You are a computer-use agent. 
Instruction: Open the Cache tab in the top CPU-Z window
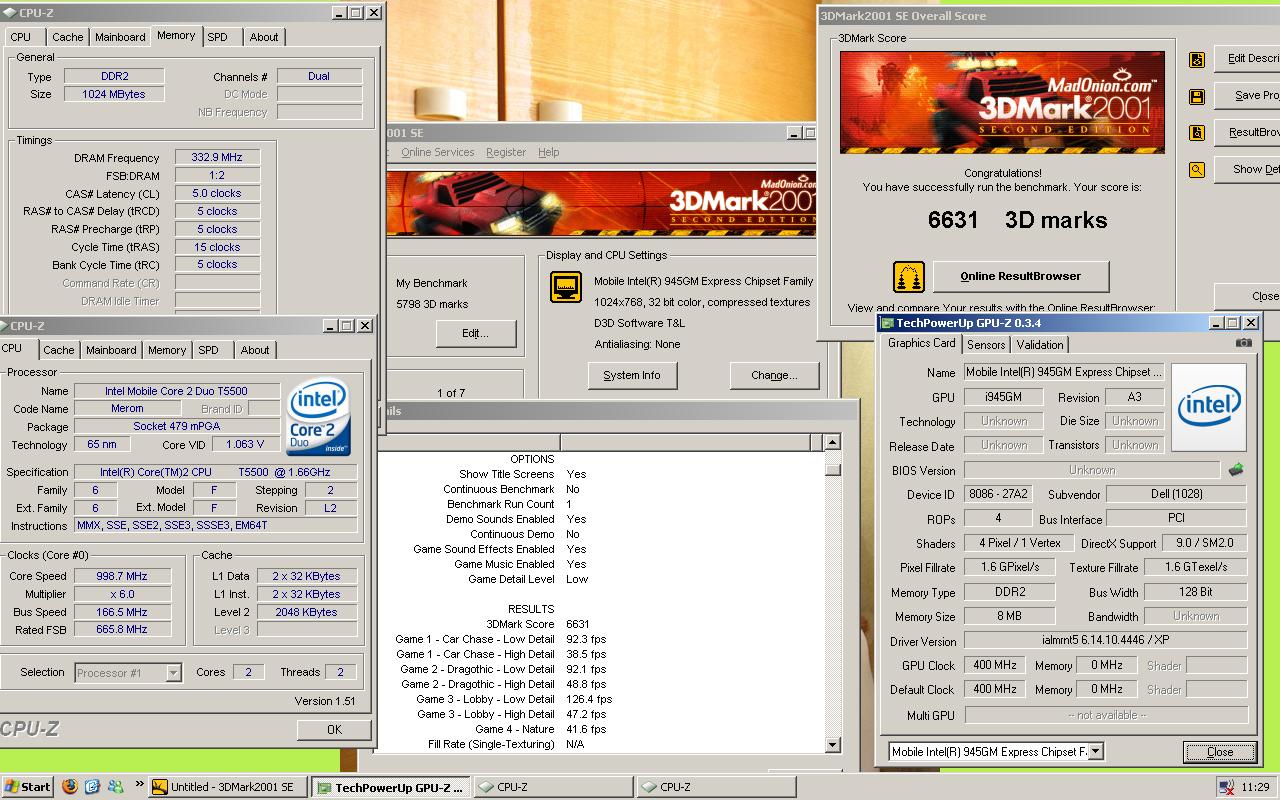click(68, 37)
